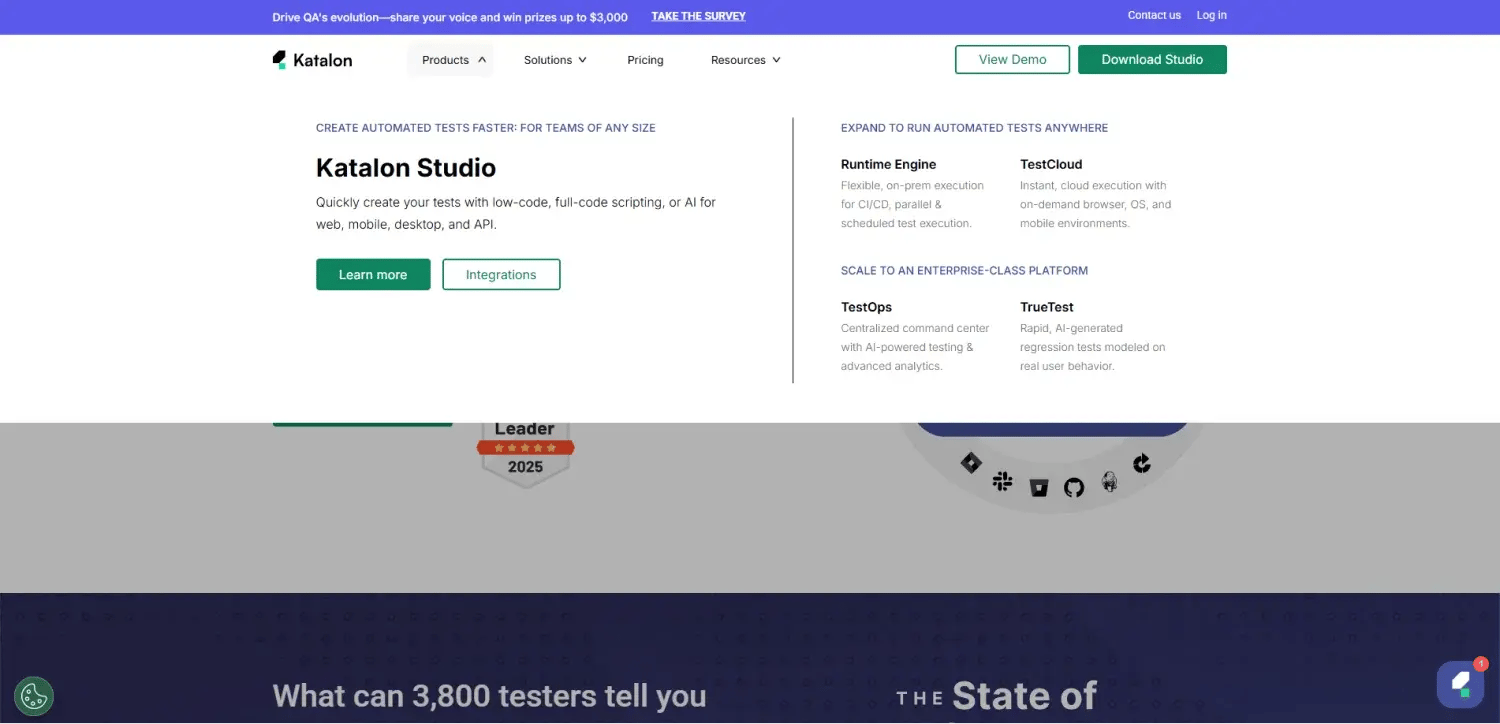The height and width of the screenshot is (724, 1500).
Task: Click the Bitbucket integration icon
Action: (1039, 488)
